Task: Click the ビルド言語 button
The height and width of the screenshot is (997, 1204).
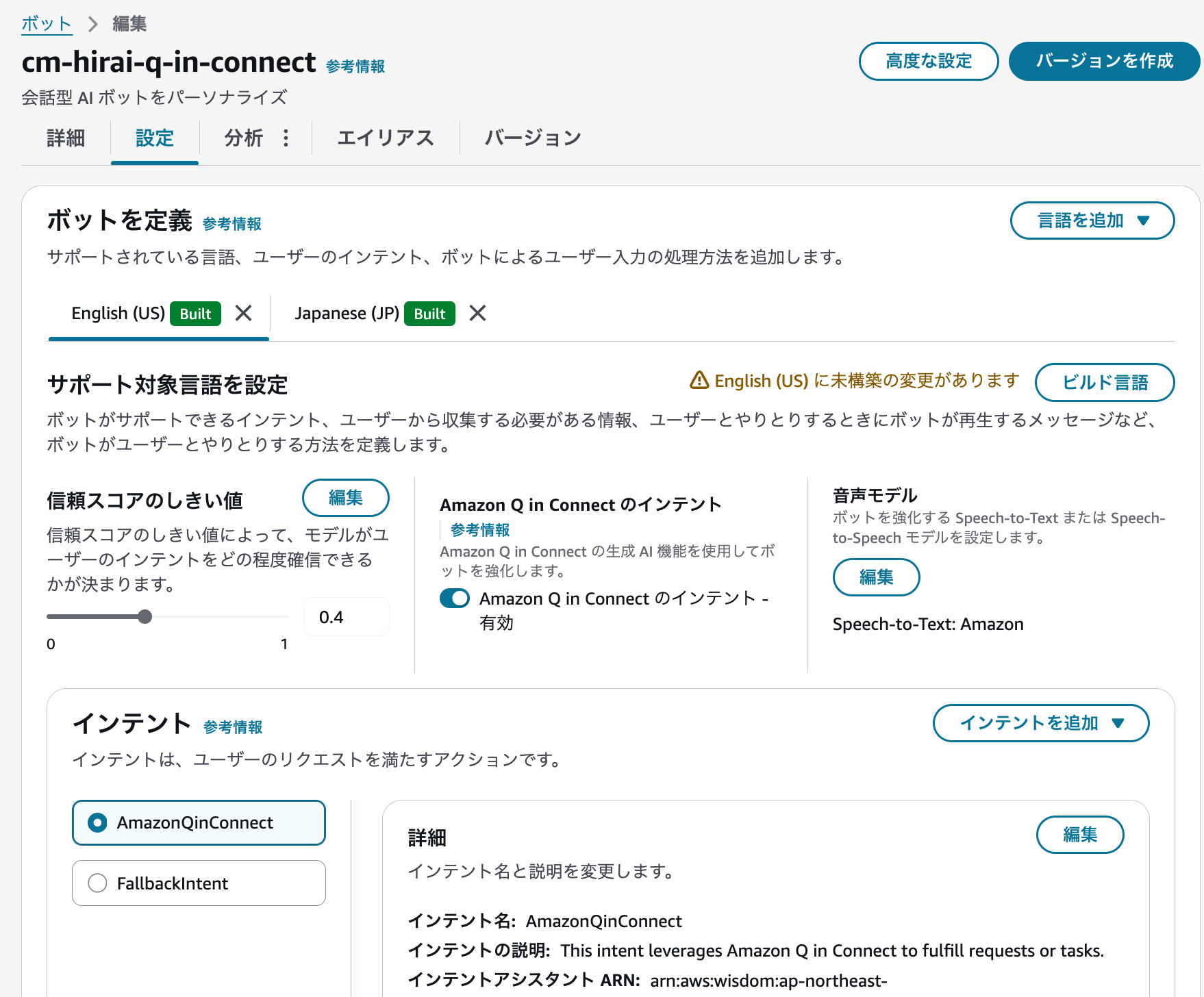Action: coord(1104,383)
